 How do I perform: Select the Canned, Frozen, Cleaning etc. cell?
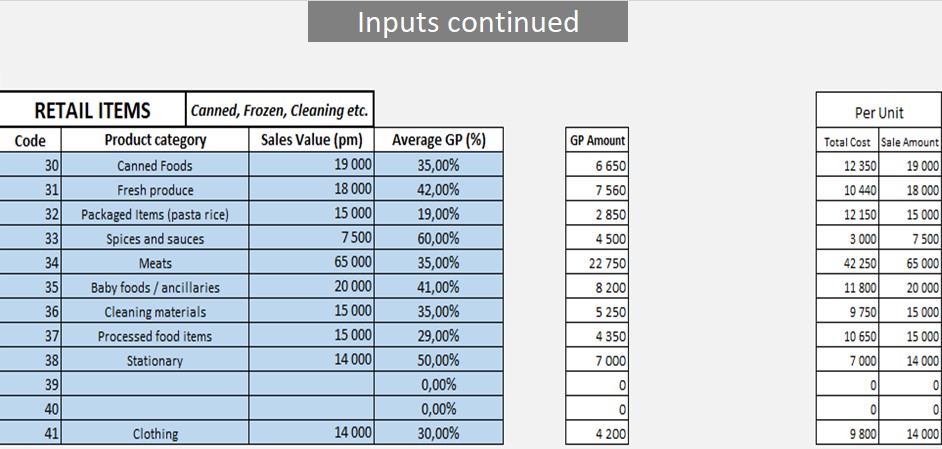pyautogui.click(x=280, y=109)
